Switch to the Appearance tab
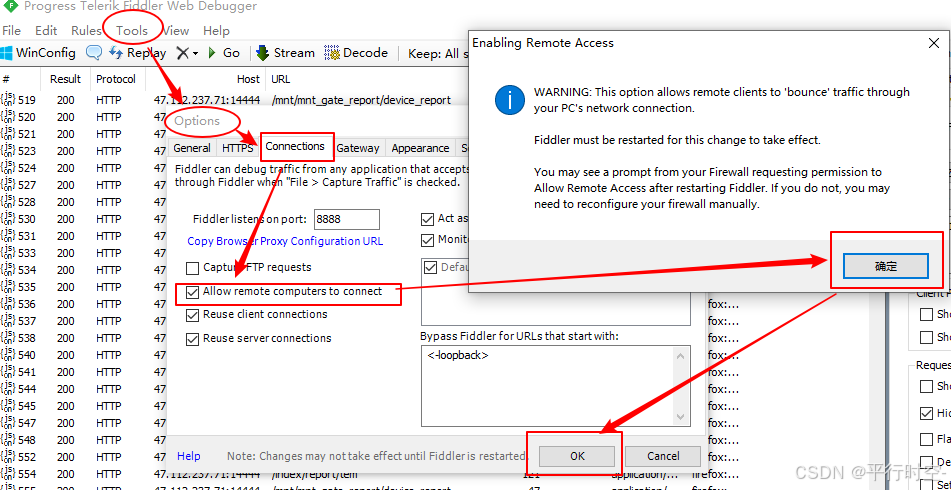Viewport: 951px width, 490px height. coord(420,149)
